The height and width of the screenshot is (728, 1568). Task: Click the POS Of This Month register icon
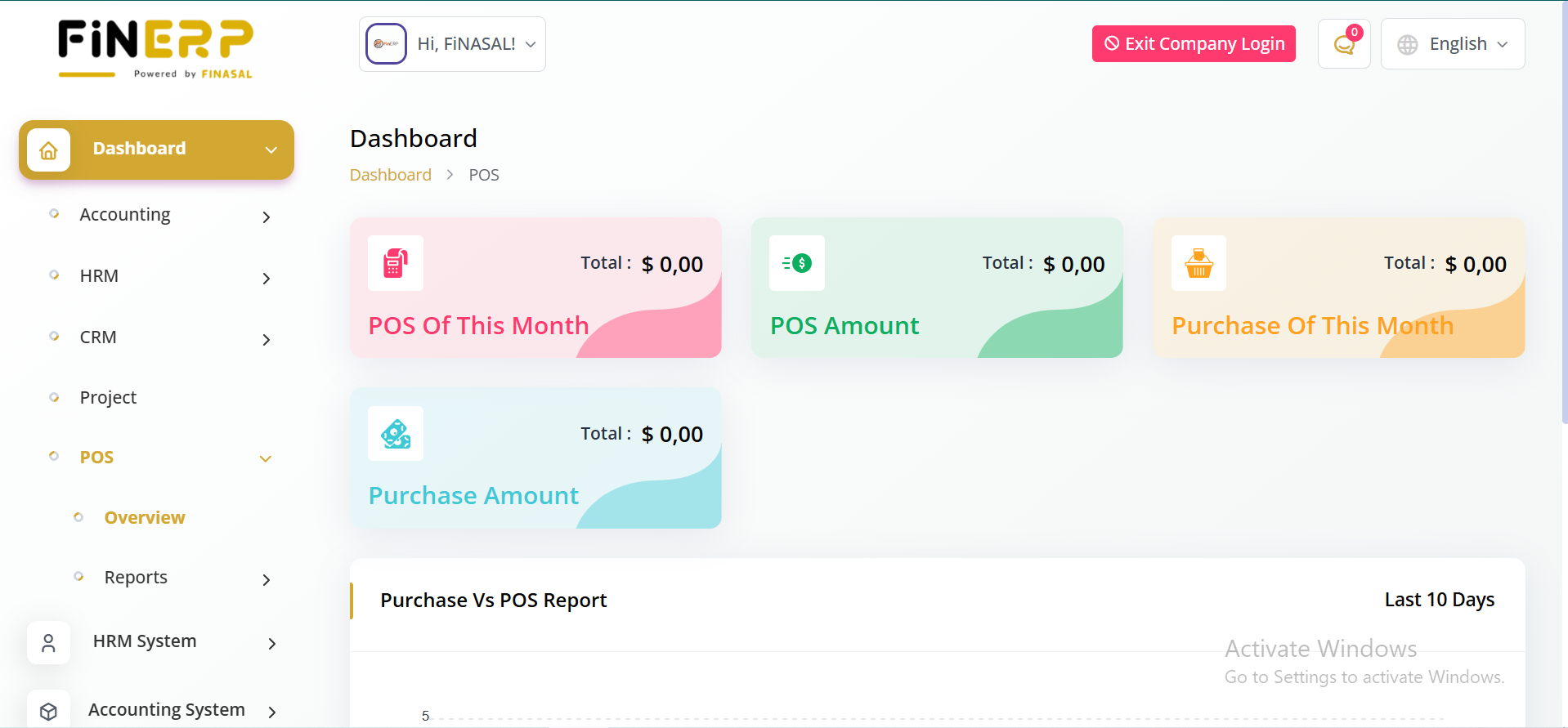click(396, 263)
